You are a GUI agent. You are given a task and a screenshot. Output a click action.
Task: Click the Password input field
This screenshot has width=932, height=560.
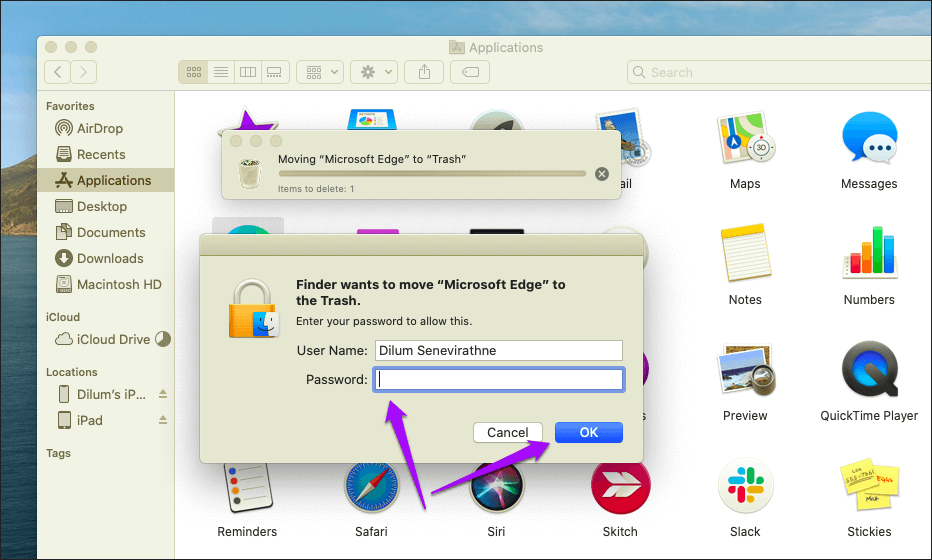click(499, 379)
